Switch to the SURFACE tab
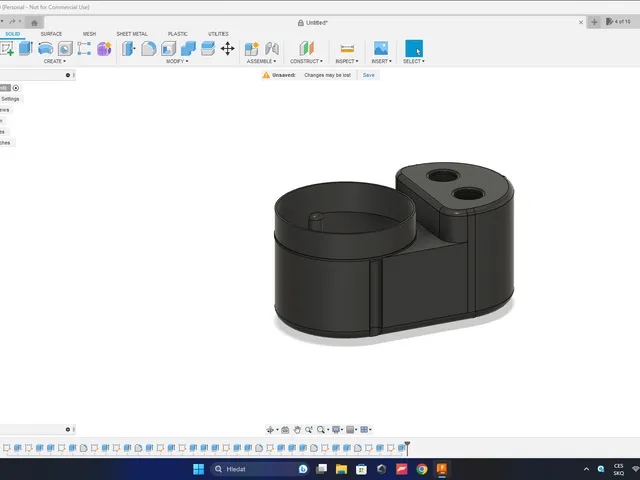 coord(51,34)
